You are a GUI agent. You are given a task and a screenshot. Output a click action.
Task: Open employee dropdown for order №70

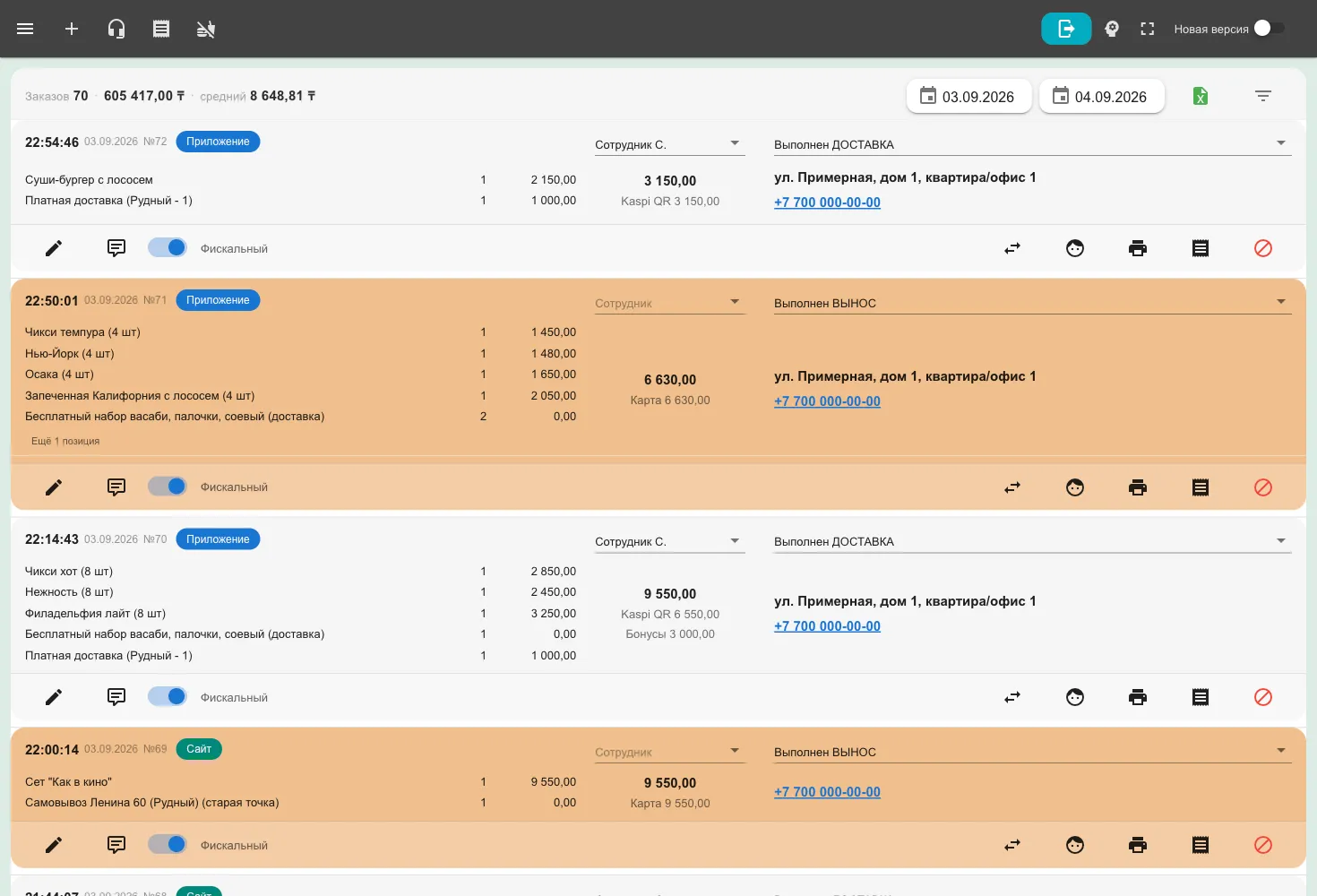pos(670,541)
